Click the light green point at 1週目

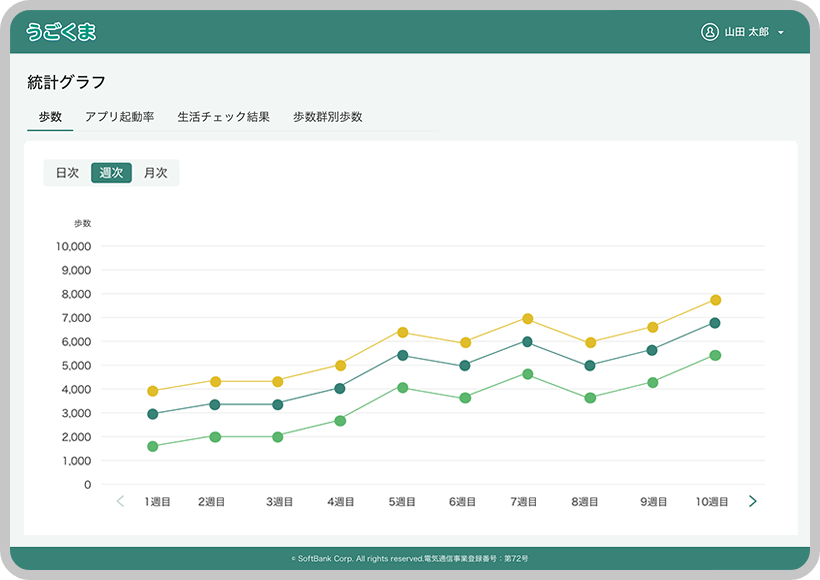153,446
